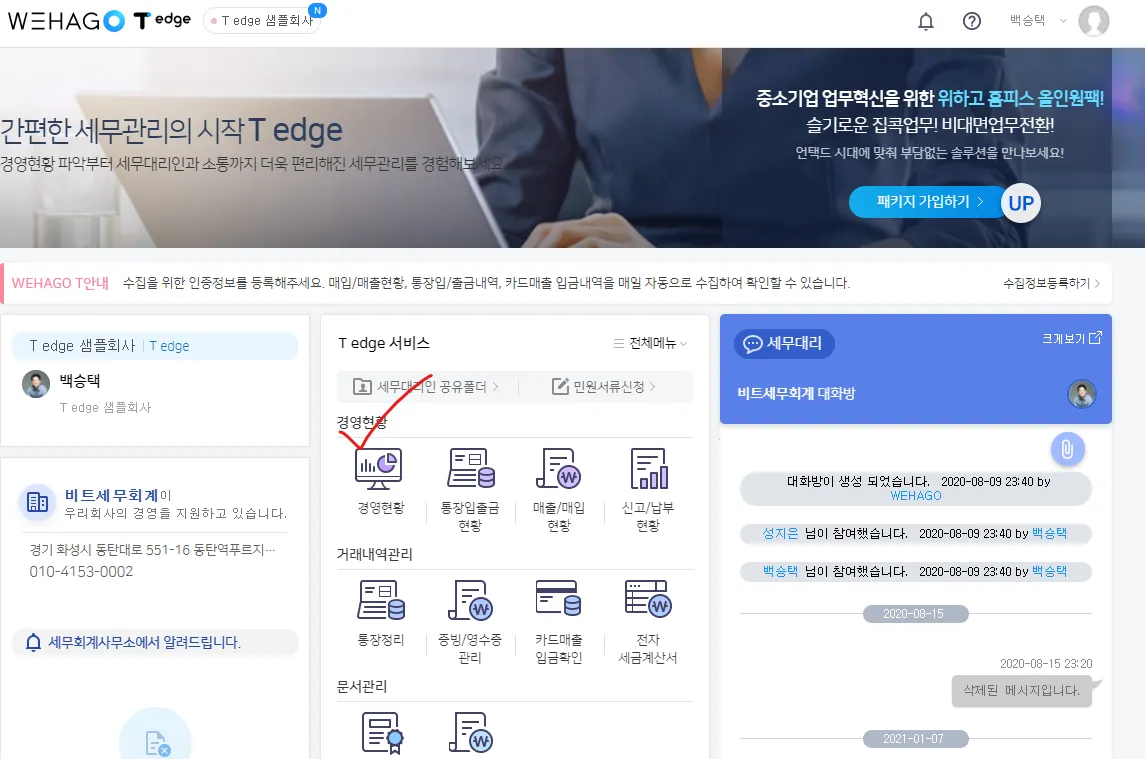The width and height of the screenshot is (1145, 759).
Task: Click WEHAGO link in chat creation message
Action: (916, 496)
